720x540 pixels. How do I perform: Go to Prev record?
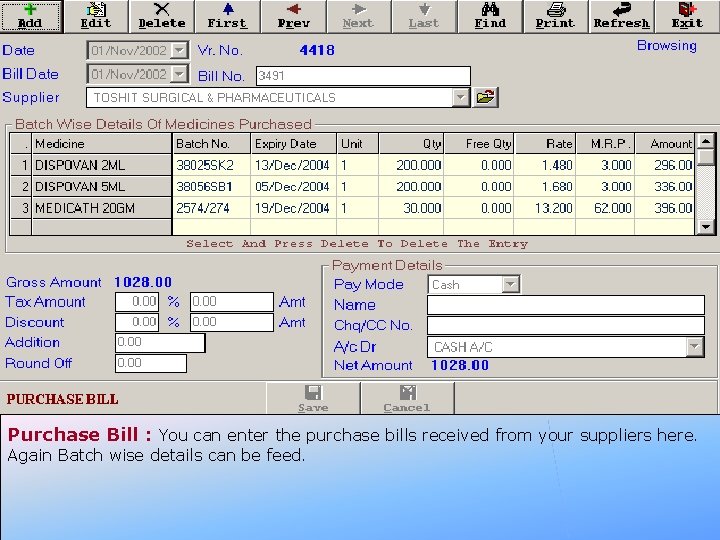pos(293,17)
